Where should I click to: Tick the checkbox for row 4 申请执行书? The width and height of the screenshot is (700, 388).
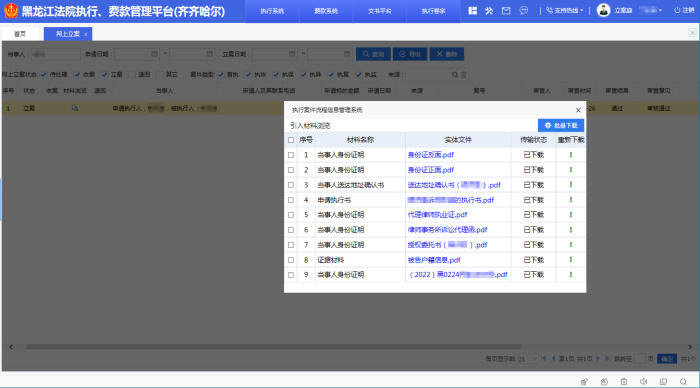291,200
